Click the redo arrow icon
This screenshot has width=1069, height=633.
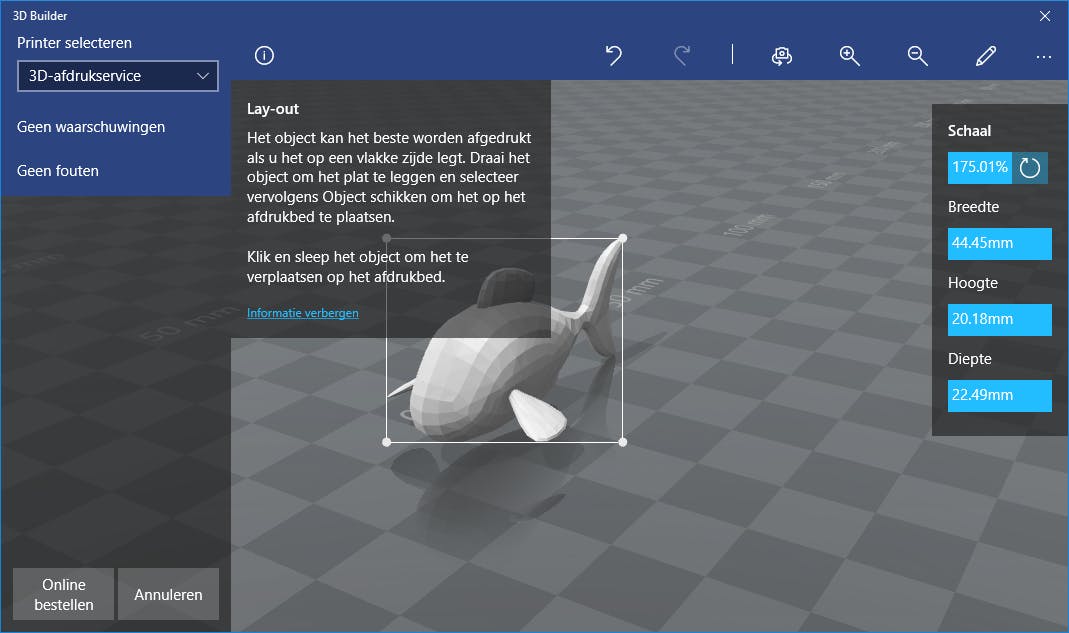pos(681,56)
